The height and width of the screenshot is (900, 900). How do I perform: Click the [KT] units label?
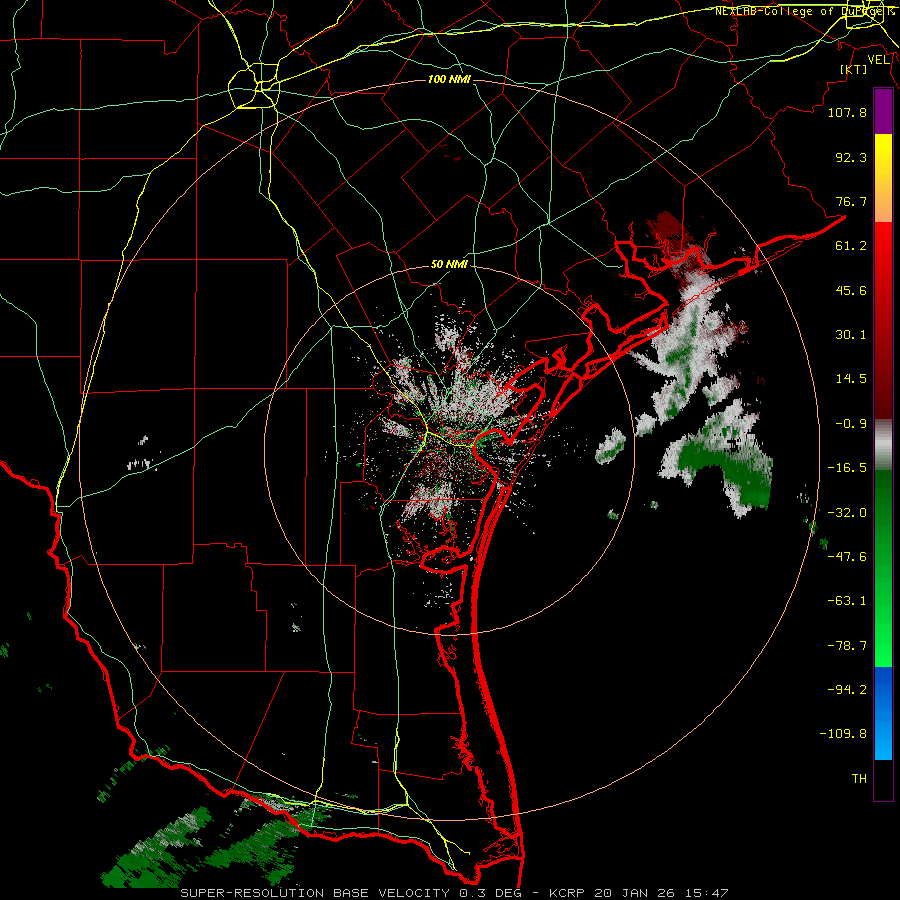coord(853,69)
